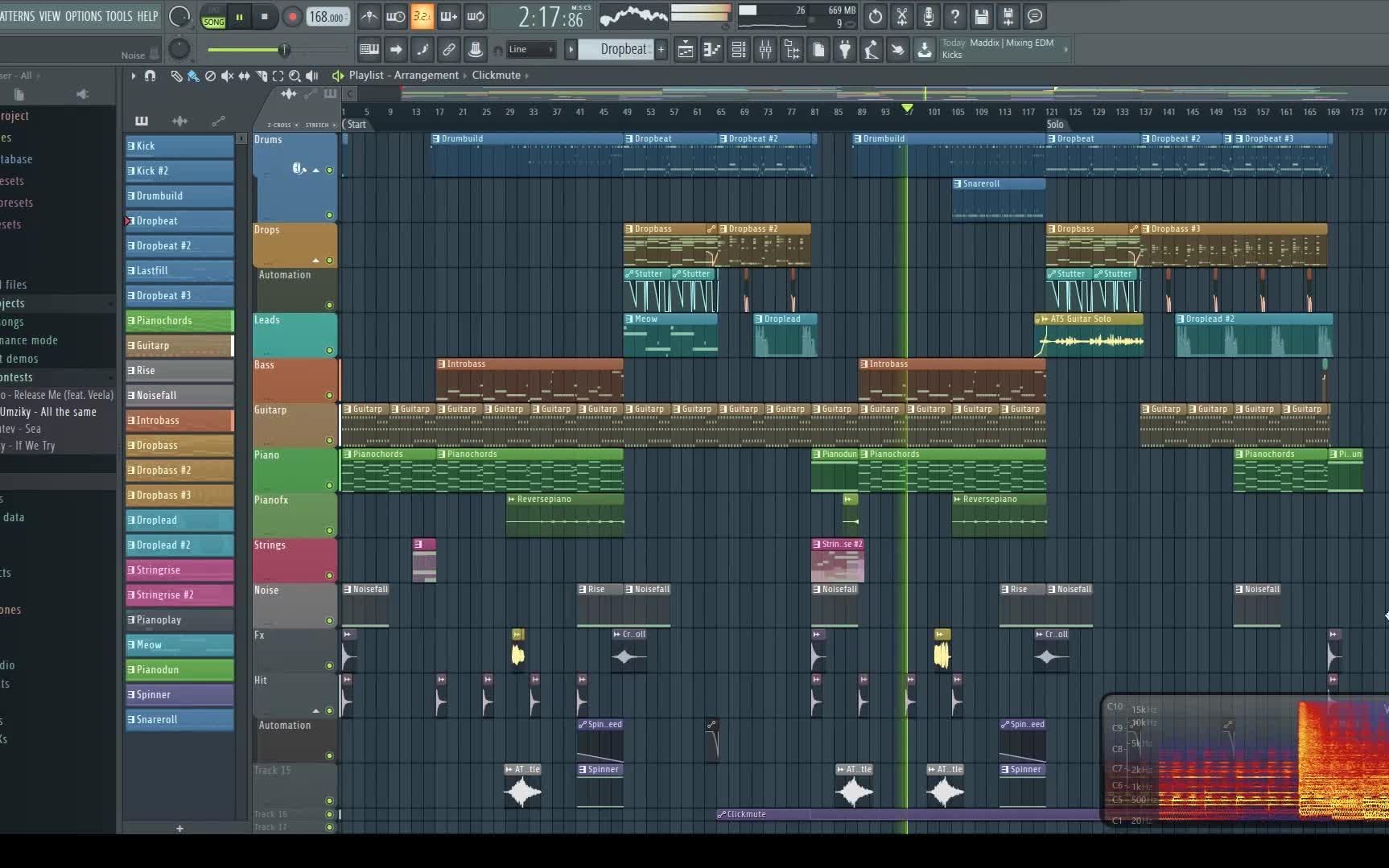This screenshot has width=1389, height=868.
Task: Open the playlist view button
Action: click(686, 50)
